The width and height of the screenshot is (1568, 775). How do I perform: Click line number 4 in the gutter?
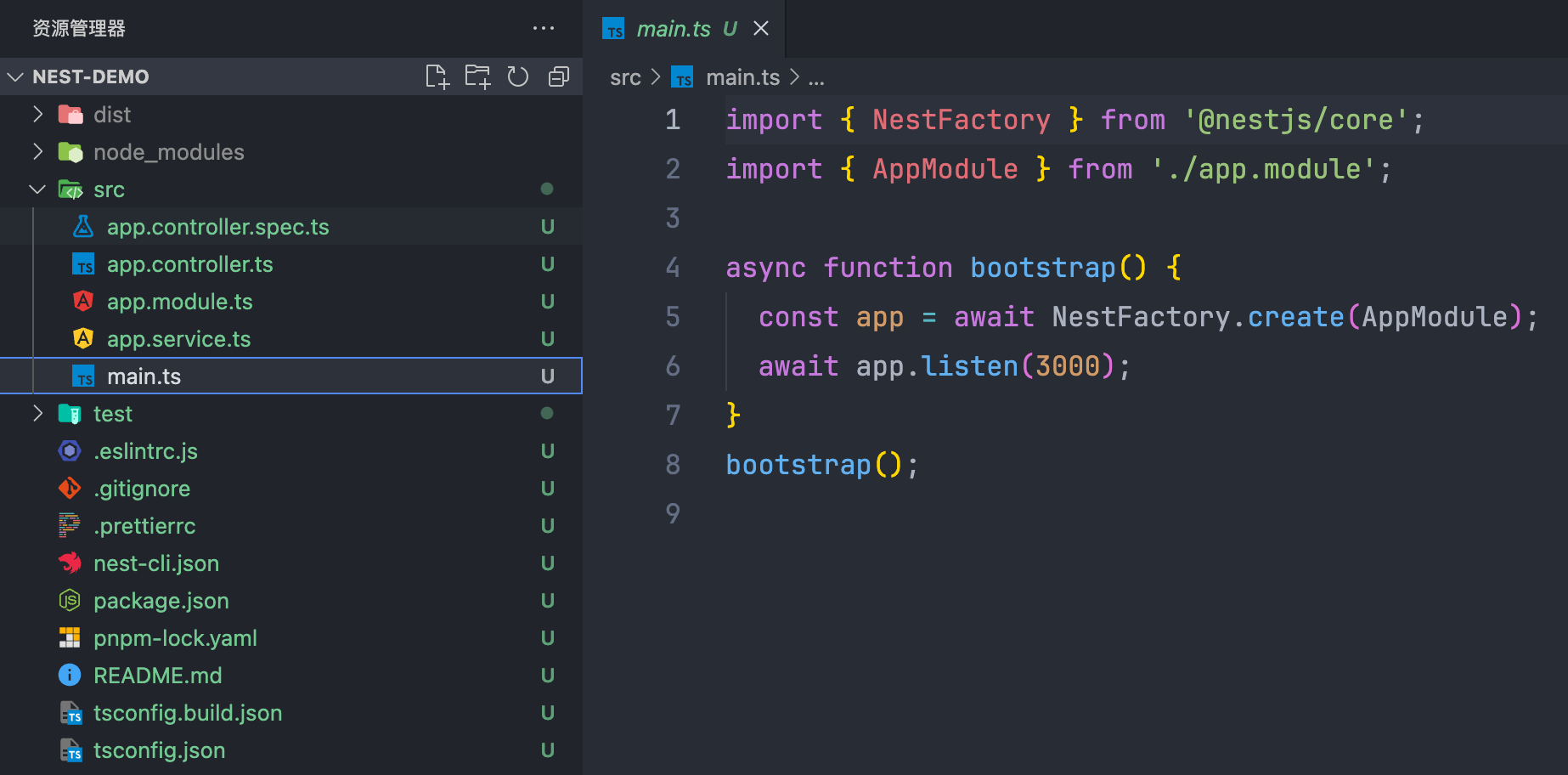673,268
